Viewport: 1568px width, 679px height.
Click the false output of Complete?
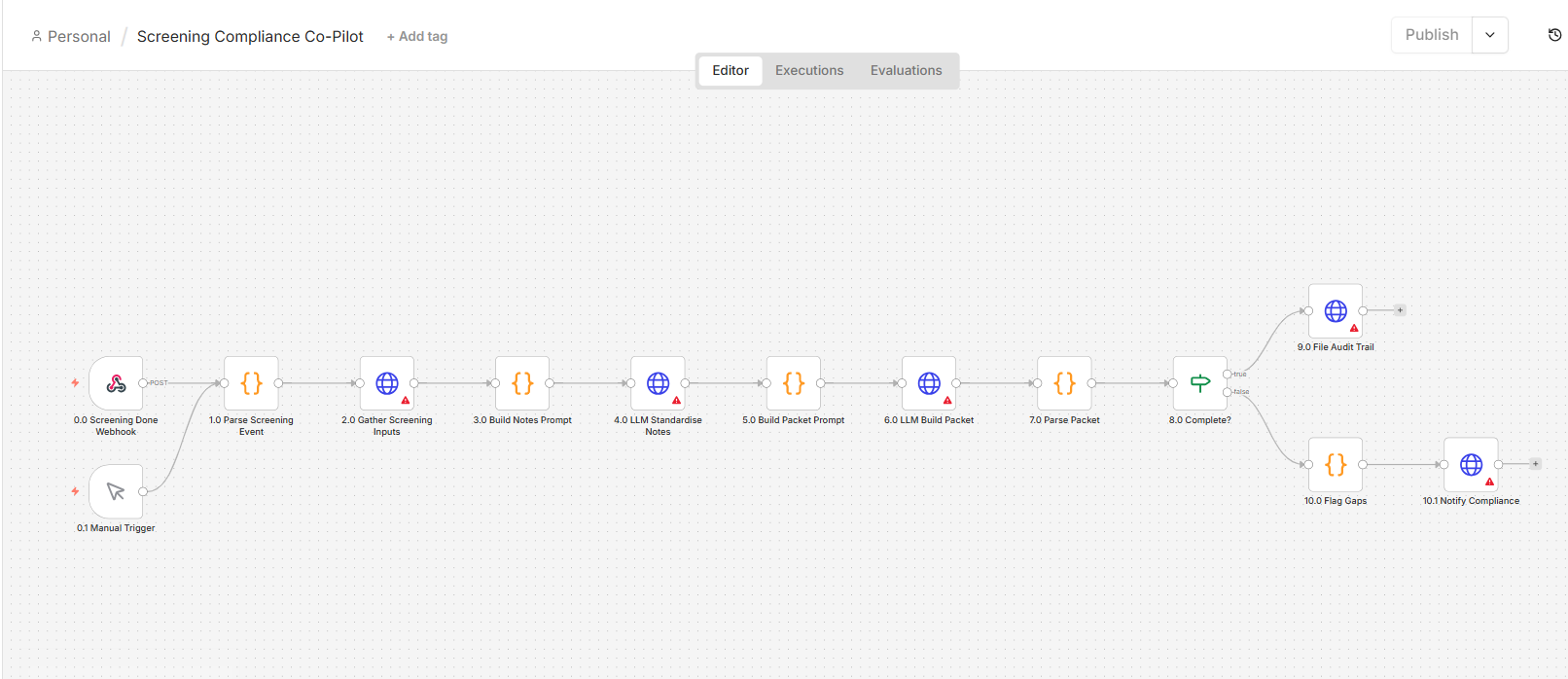coord(1228,392)
